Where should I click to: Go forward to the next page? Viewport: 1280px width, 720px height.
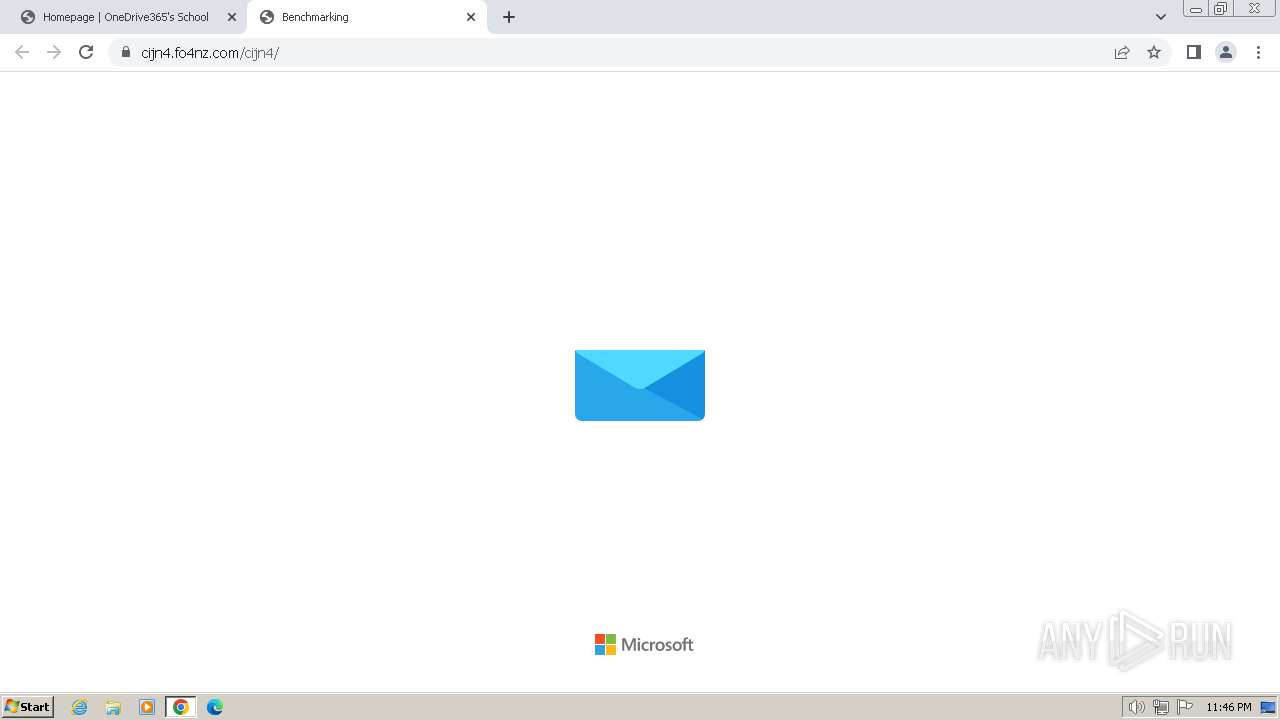pos(54,52)
